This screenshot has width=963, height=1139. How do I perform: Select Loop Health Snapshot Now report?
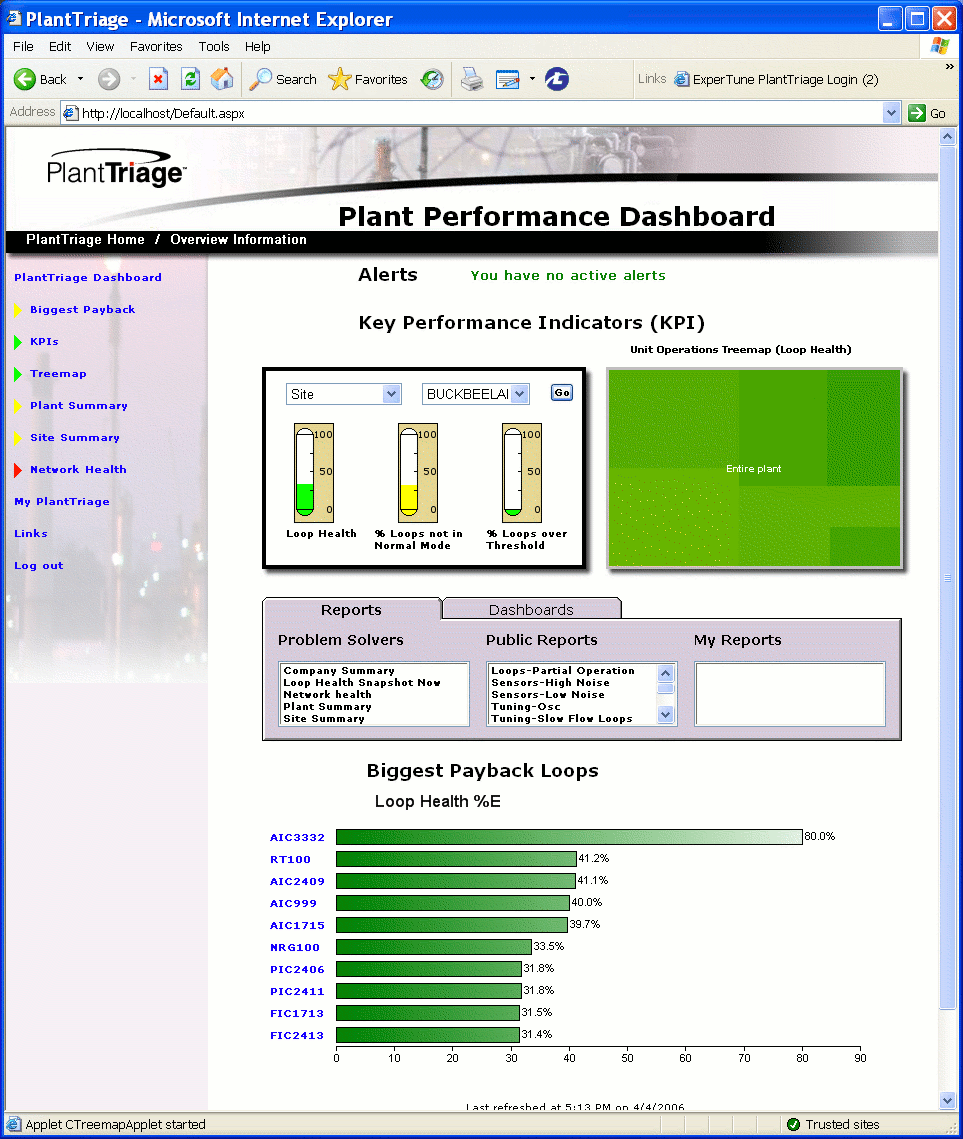point(361,682)
